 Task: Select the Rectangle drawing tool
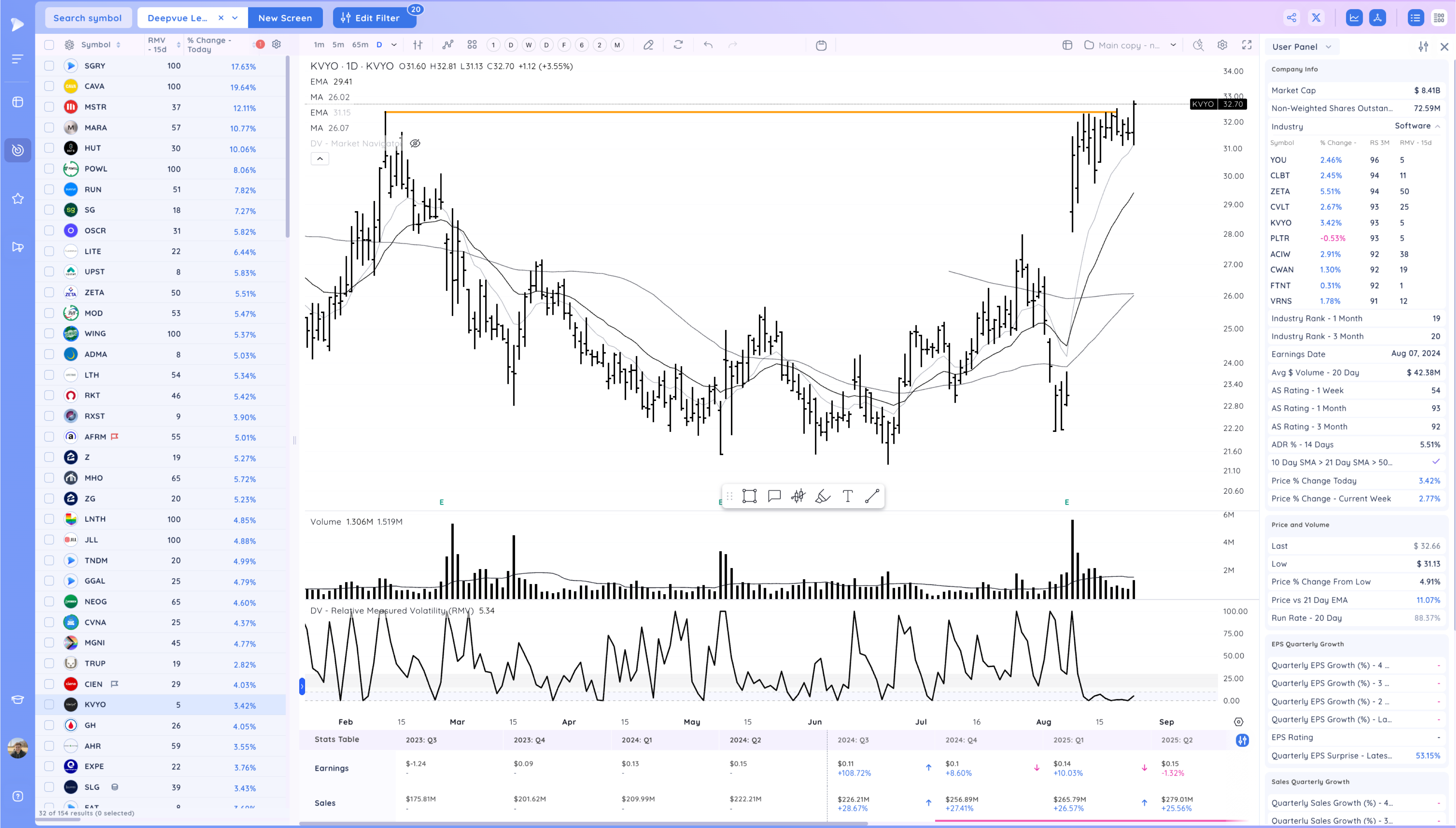point(749,496)
